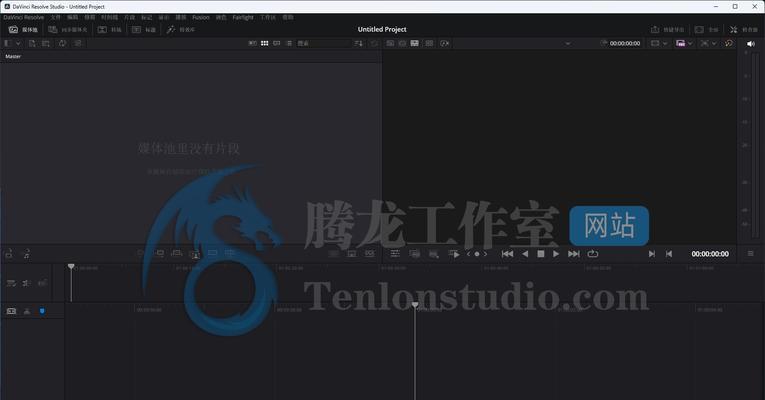765x400 pixels.
Task: Click the Ripple Overwrite edit icon
Action: coord(177,253)
